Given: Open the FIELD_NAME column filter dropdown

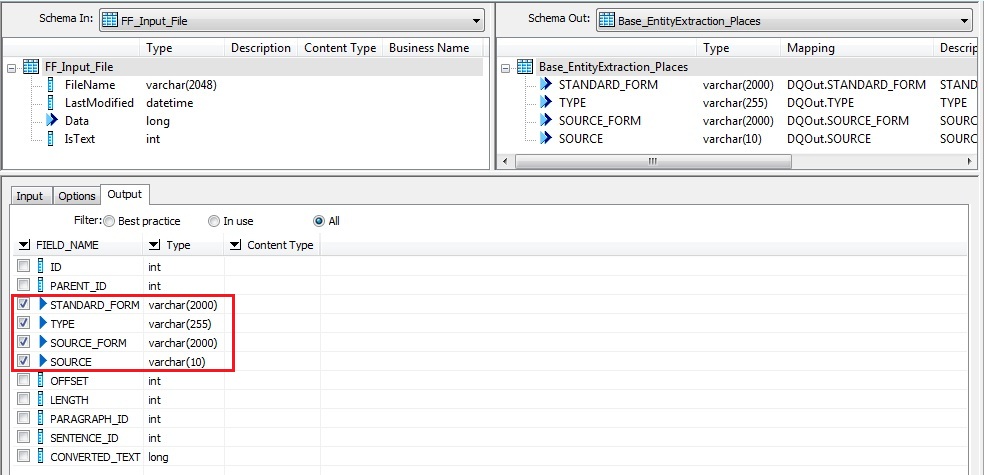Looking at the screenshot, I should pos(24,245).
